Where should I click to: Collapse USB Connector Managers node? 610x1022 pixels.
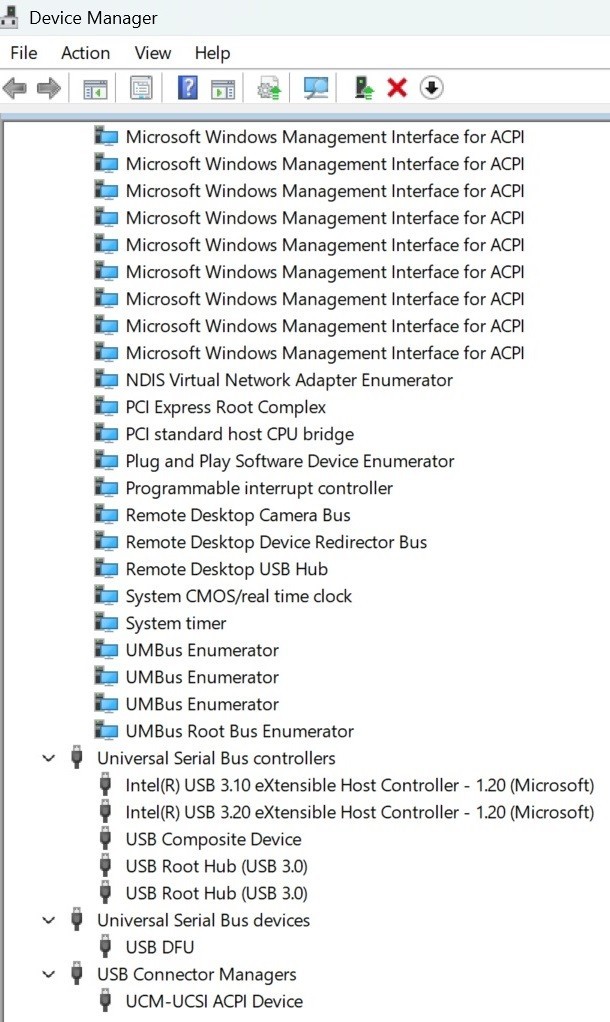pos(49,974)
